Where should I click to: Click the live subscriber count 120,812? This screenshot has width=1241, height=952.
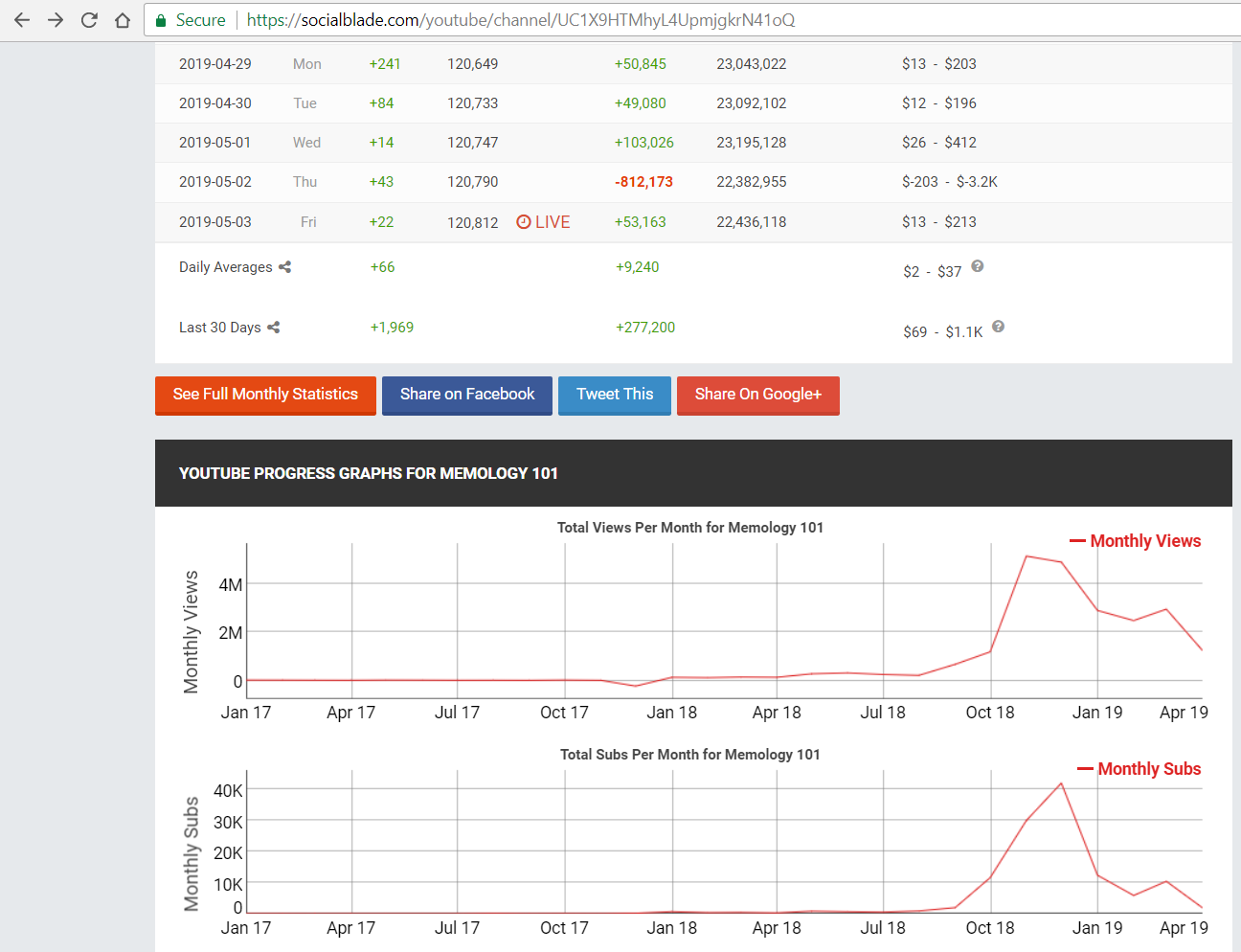[473, 223]
